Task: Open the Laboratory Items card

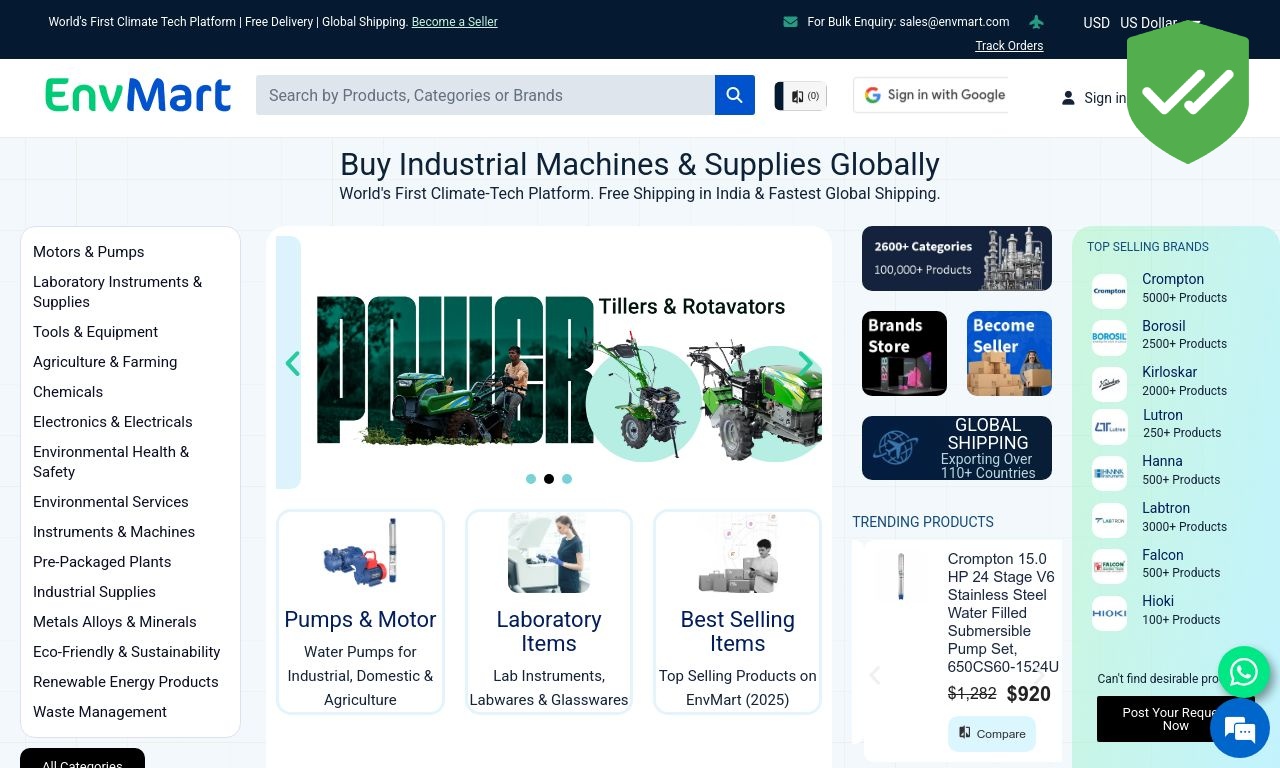Action: [x=549, y=612]
